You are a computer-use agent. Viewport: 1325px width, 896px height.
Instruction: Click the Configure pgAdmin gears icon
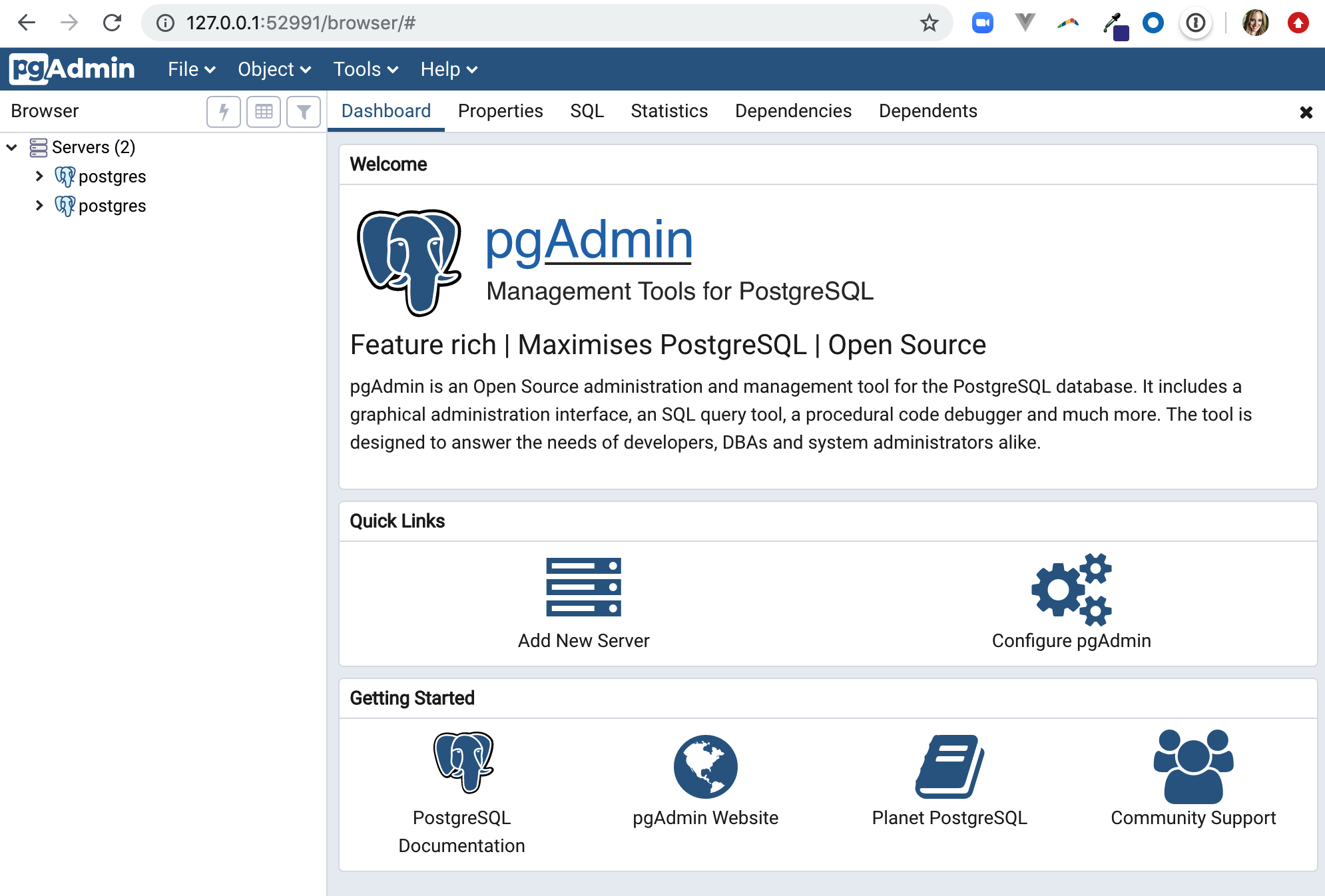1071,590
